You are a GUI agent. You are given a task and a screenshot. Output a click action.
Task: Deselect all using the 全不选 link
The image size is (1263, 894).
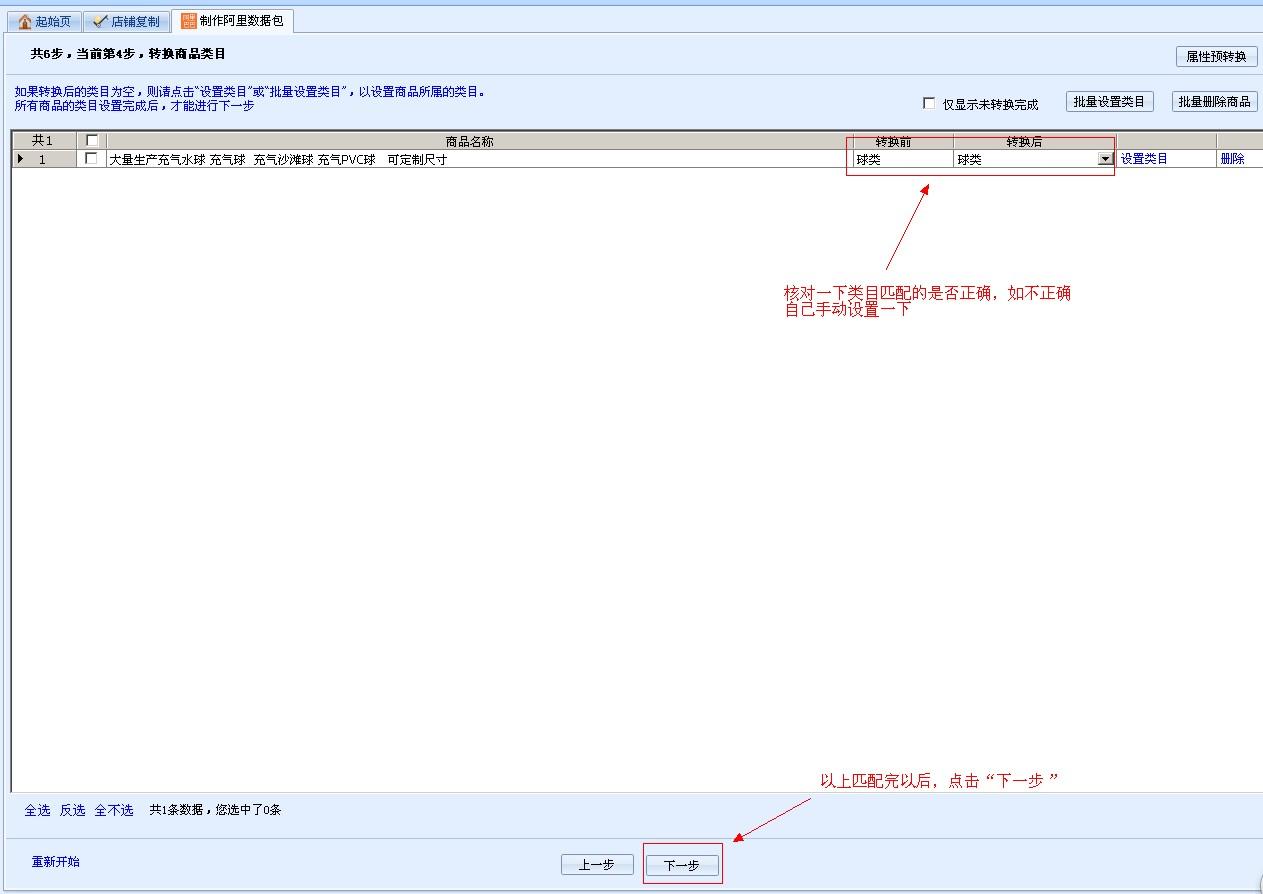[114, 810]
